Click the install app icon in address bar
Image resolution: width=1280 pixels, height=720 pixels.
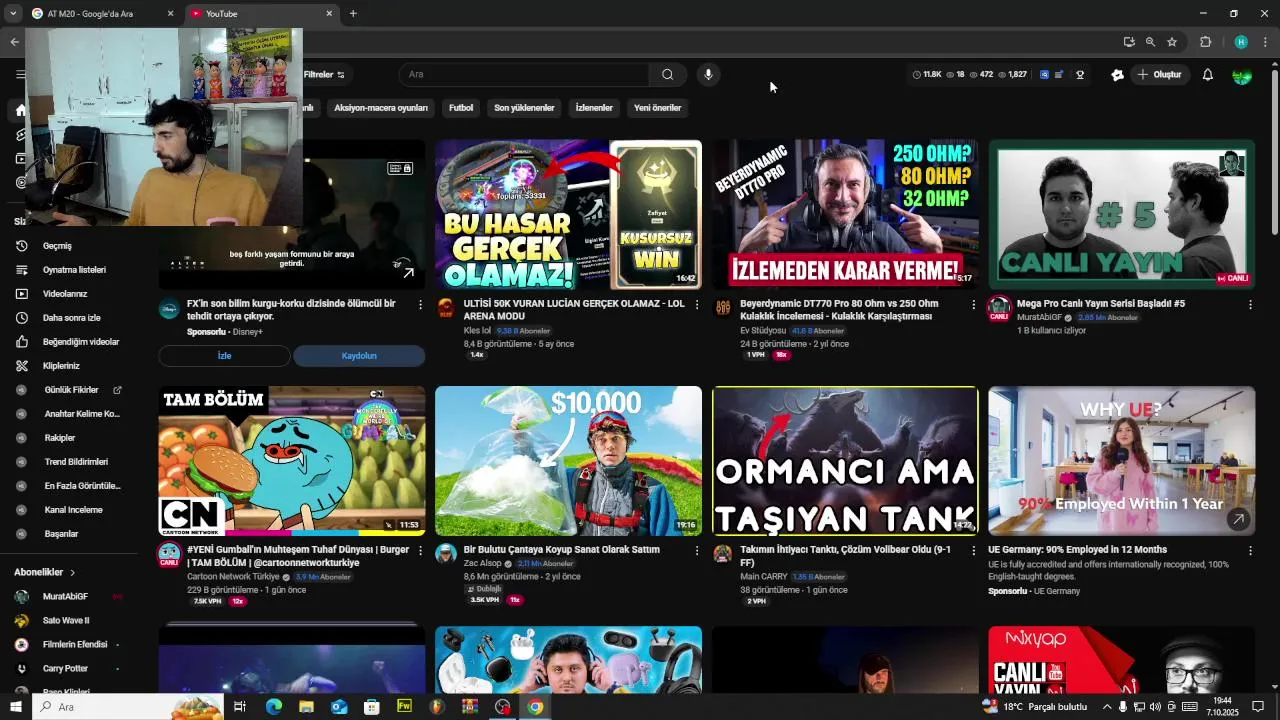tap(1129, 42)
